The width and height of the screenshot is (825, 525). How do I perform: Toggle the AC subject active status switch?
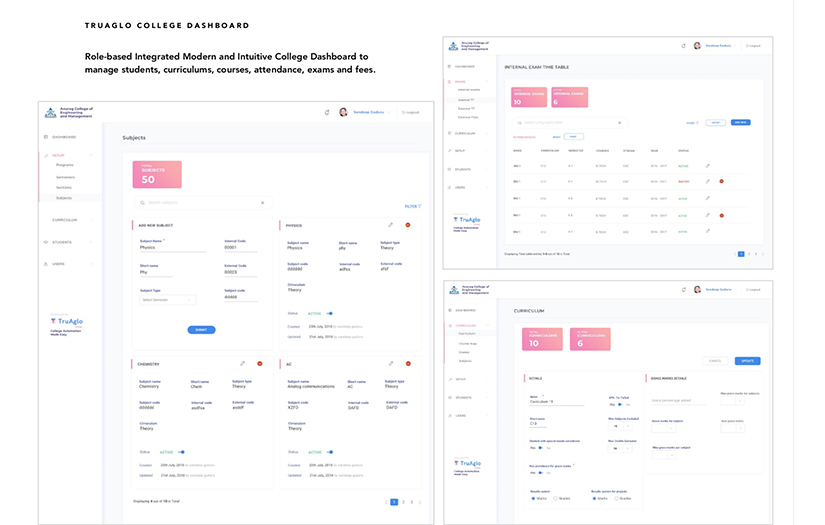coord(329,452)
